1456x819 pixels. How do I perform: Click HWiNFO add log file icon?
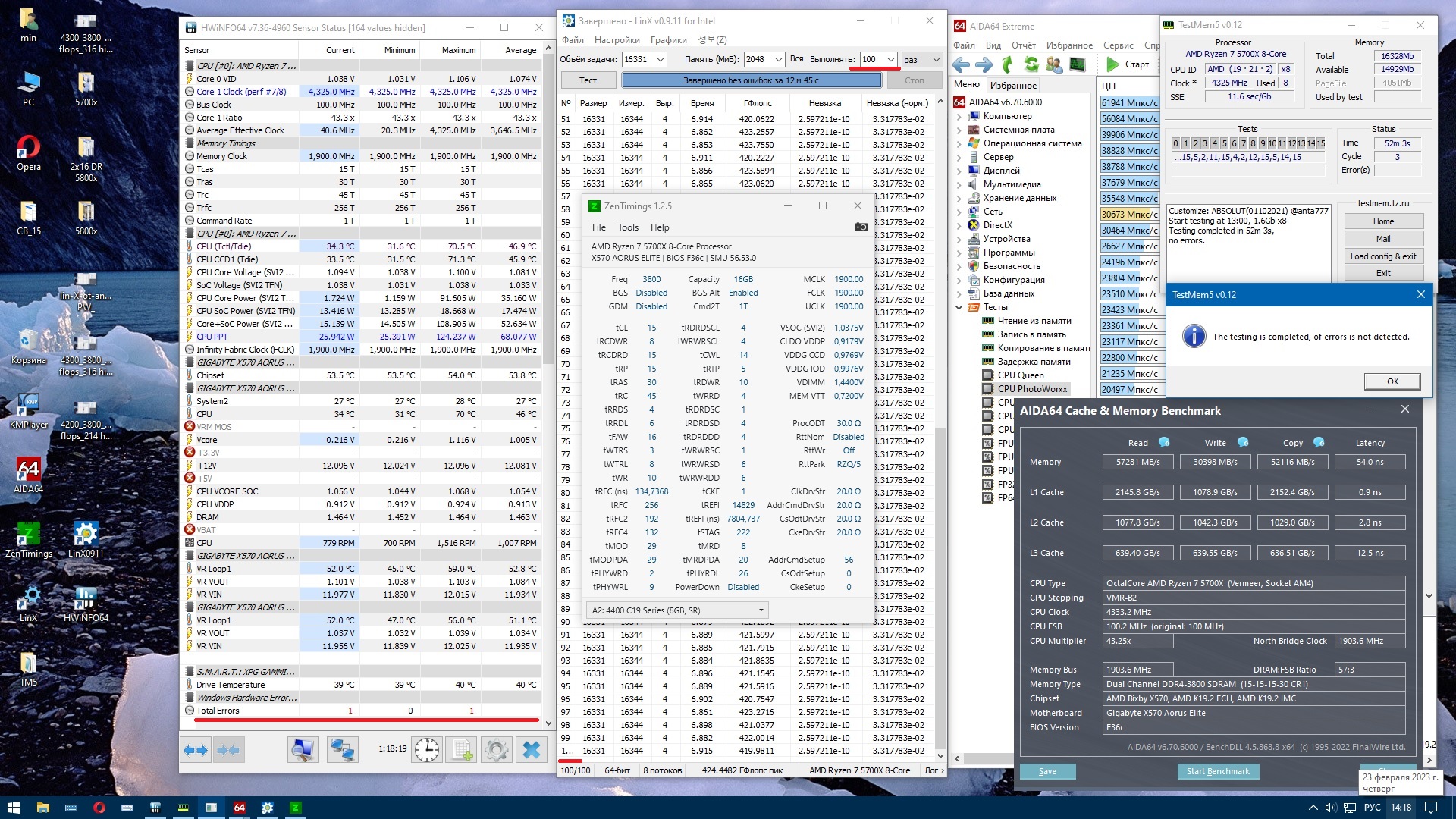pos(461,750)
